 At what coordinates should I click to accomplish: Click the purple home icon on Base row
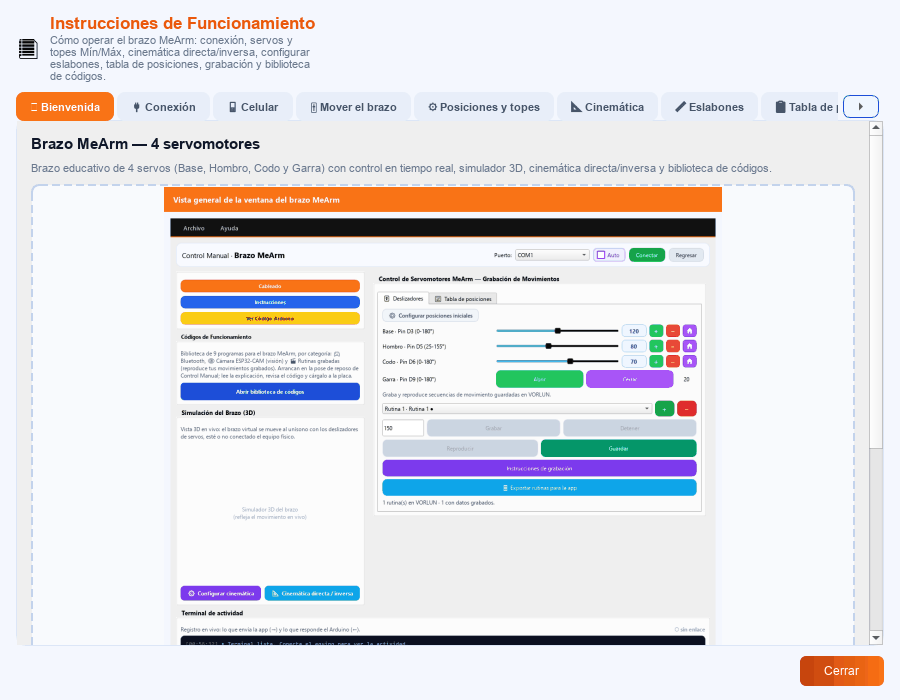tap(689, 331)
